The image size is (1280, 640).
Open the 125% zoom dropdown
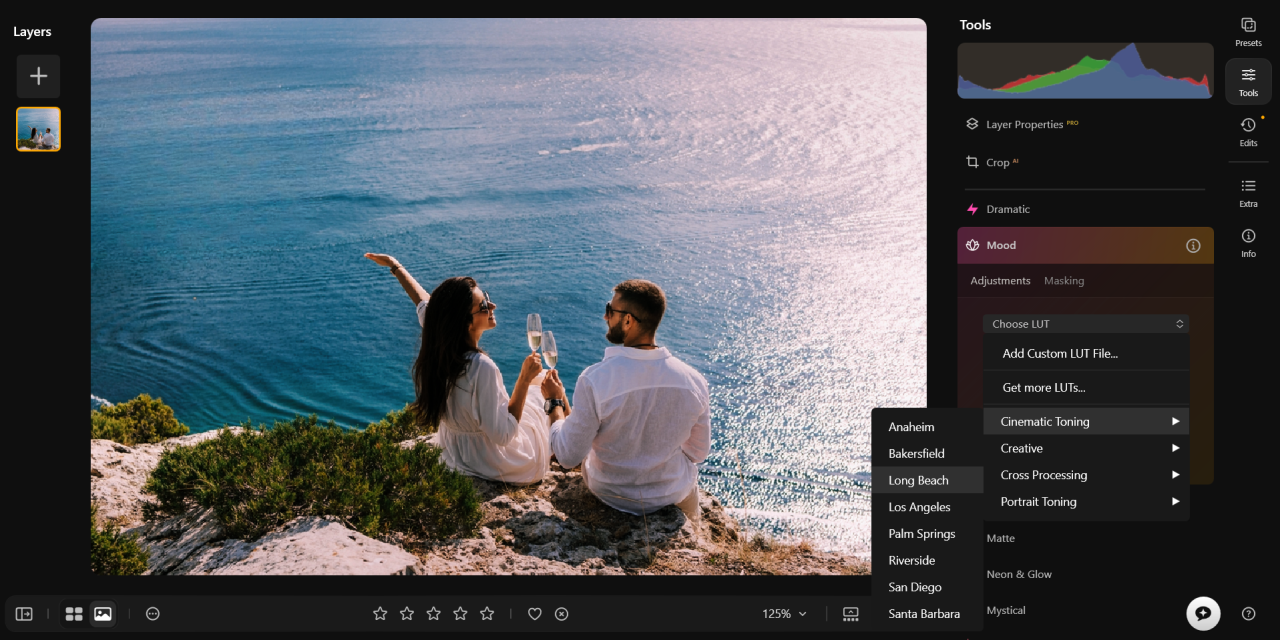coord(785,614)
